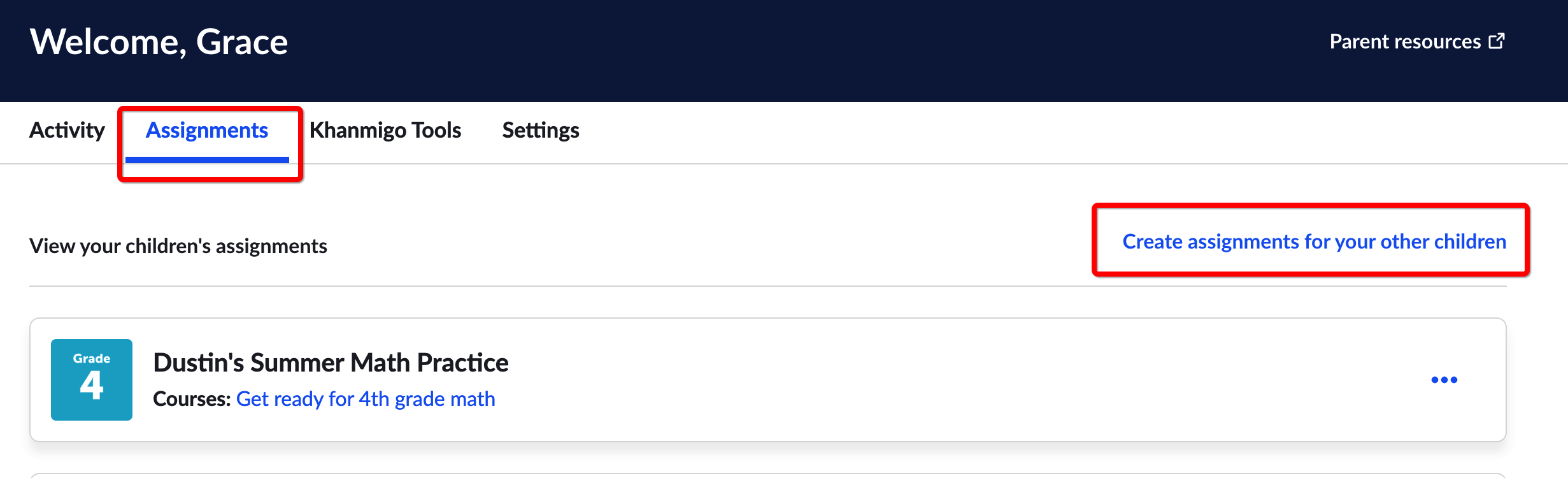The image size is (1568, 478).
Task: Click the Dustin's Summer Math Practice title
Action: point(331,363)
